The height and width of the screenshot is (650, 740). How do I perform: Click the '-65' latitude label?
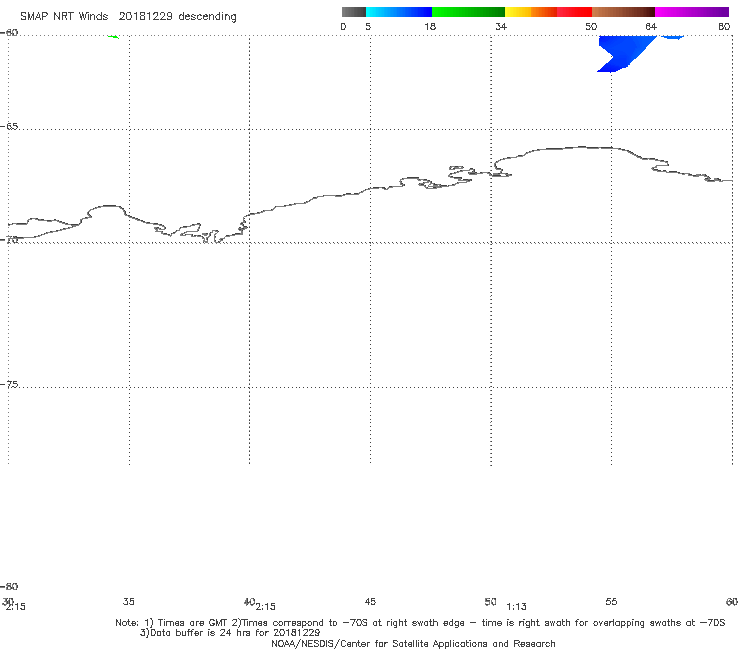[9, 127]
